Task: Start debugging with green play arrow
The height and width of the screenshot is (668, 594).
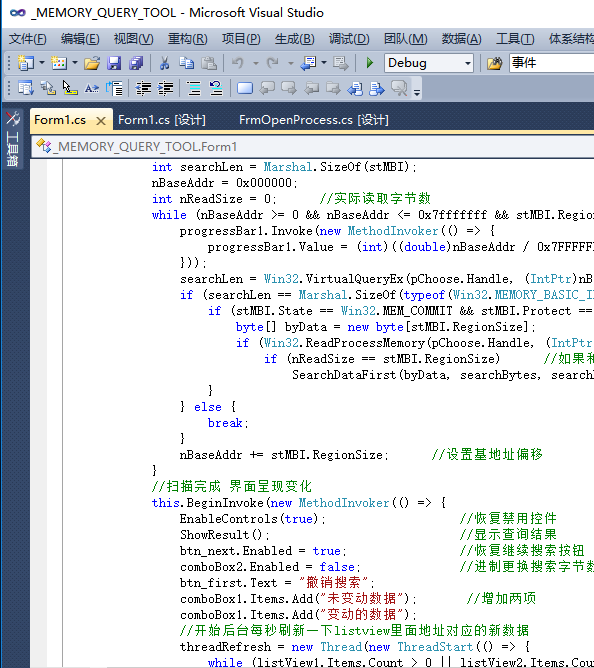Action: pyautogui.click(x=369, y=63)
